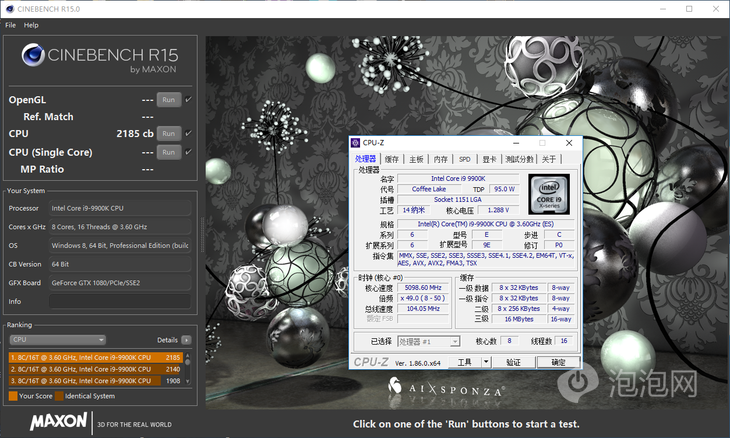Click the GFX Board field GeForce GTX 1080
Screen dimensions: 730x438
120,283
